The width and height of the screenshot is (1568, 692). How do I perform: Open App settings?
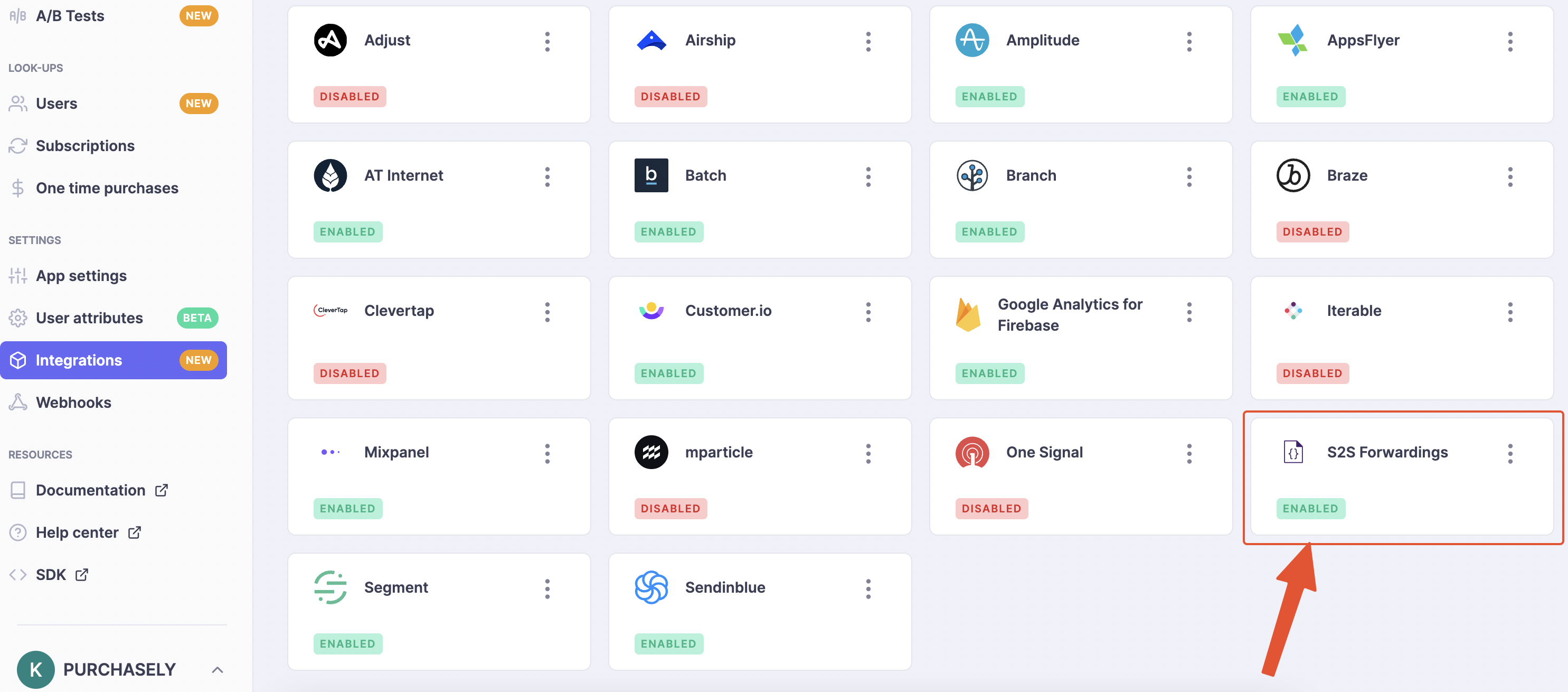(113, 276)
